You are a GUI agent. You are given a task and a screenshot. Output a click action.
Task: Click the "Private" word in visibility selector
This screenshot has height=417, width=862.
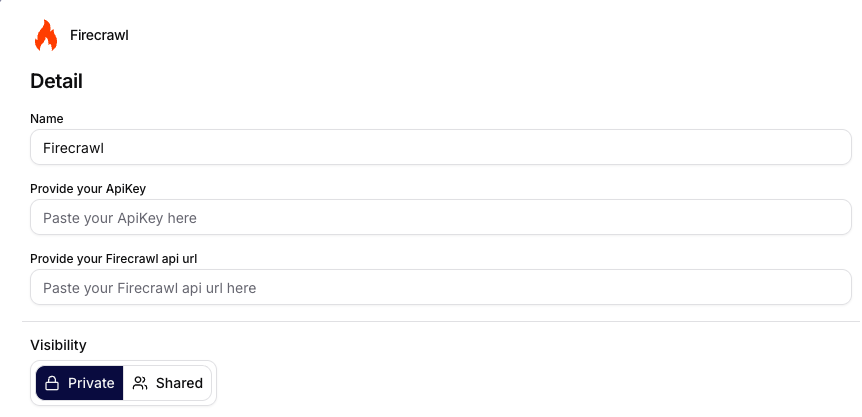point(91,383)
